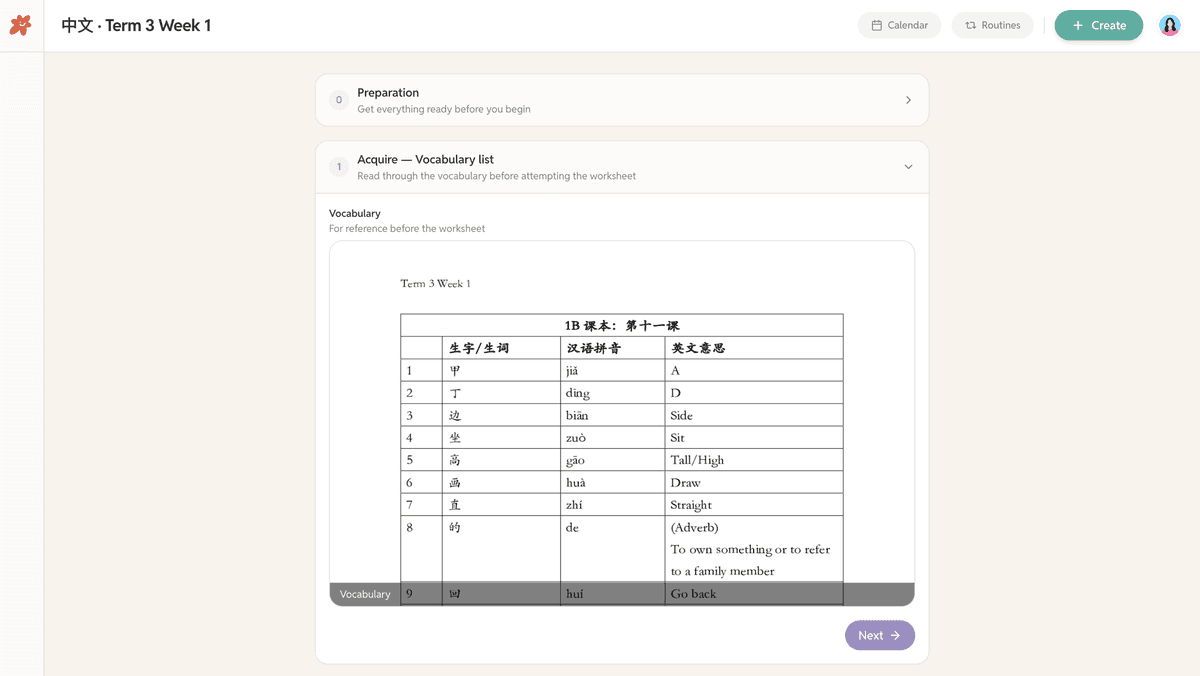Viewport: 1200px width, 676px height.
Task: Click the step 0 number badge
Action: tap(339, 100)
